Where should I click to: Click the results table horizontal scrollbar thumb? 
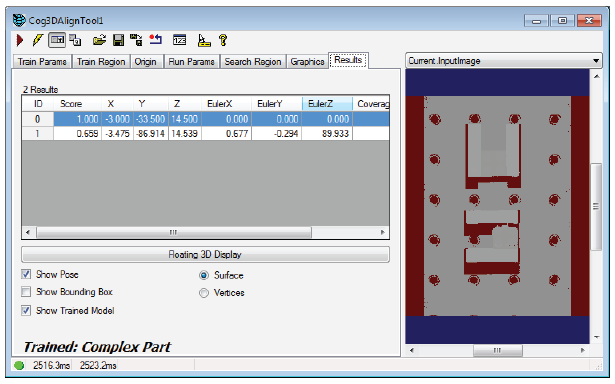pos(174,232)
